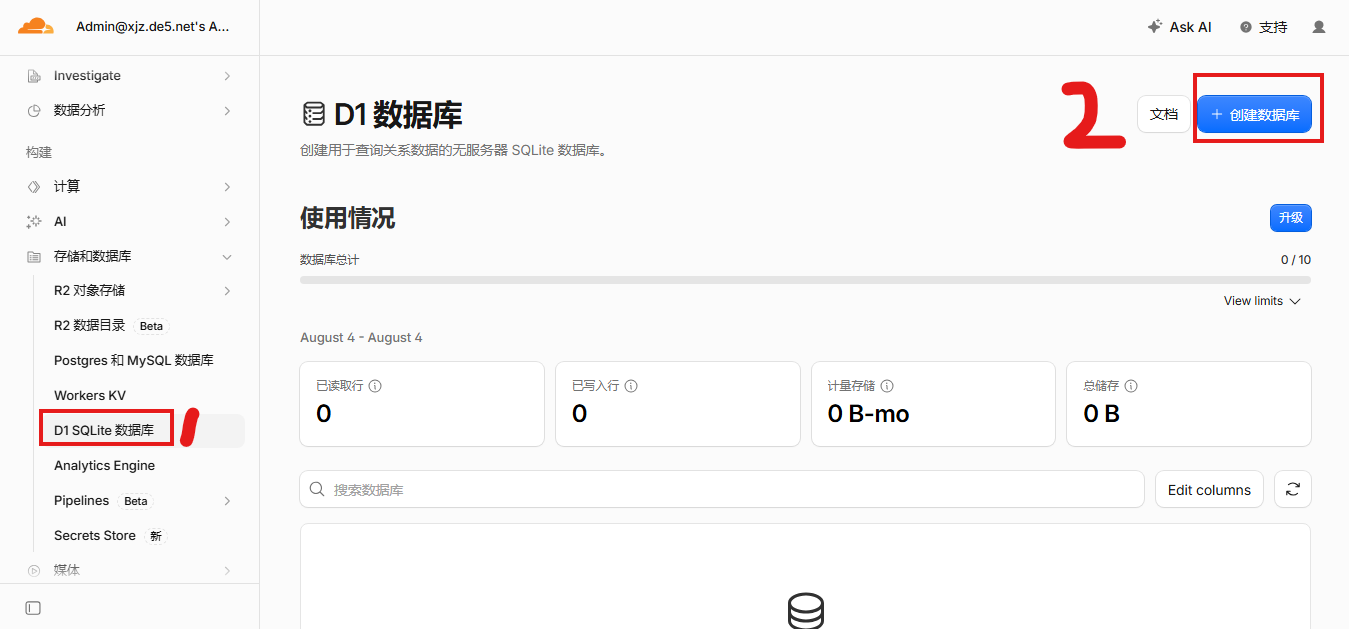Click the 存储和数据库 icon
The width and height of the screenshot is (1349, 629).
[x=34, y=256]
